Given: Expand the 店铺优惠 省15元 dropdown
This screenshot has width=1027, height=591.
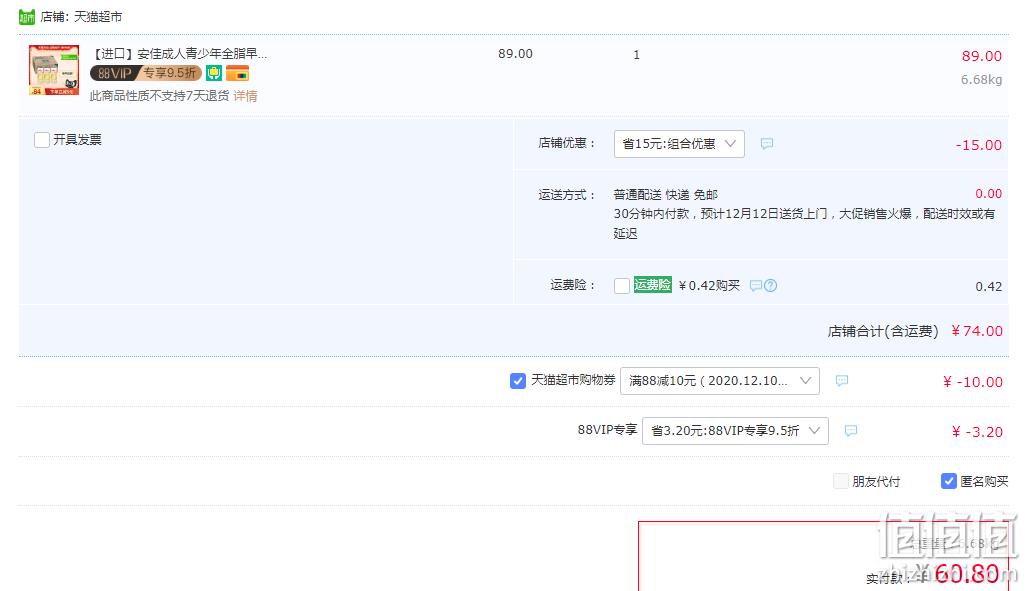Looking at the screenshot, I should pyautogui.click(x=679, y=144).
